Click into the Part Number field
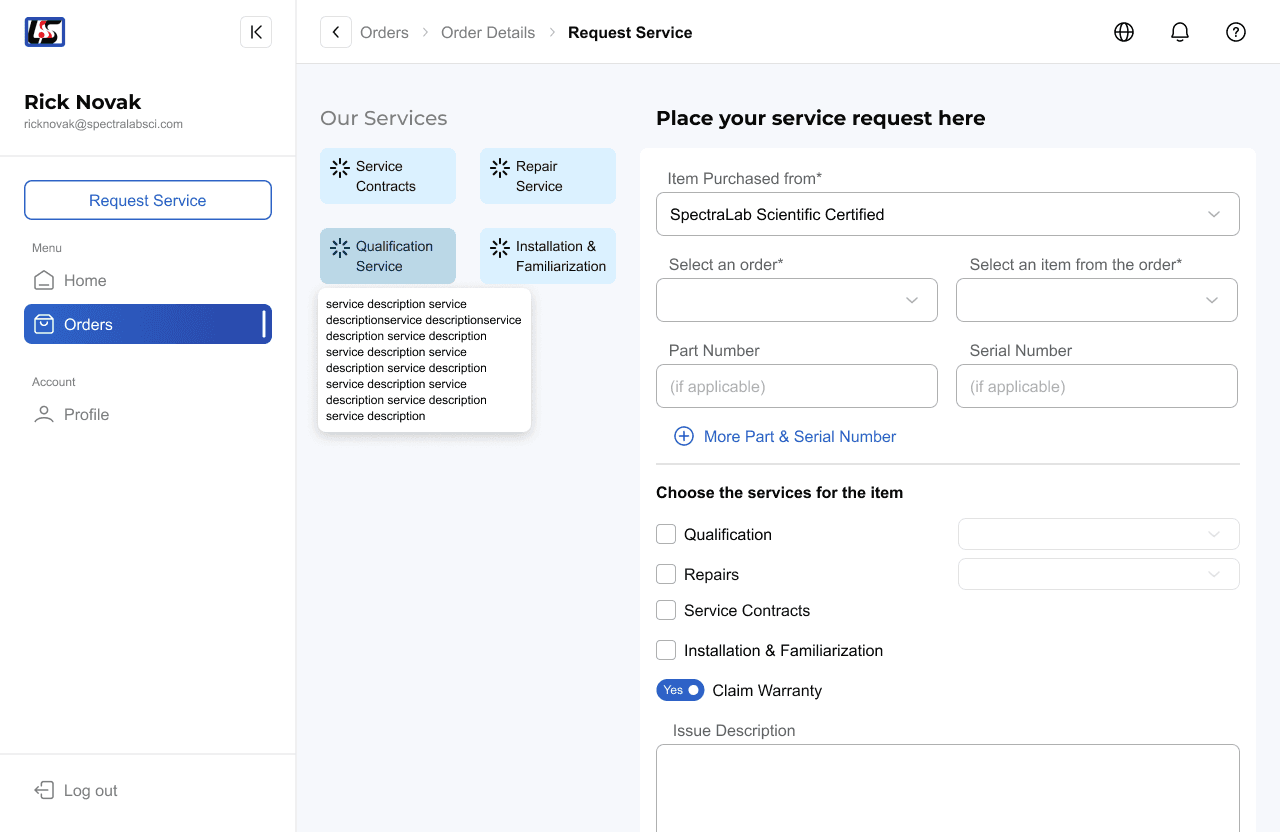 pyautogui.click(x=797, y=386)
